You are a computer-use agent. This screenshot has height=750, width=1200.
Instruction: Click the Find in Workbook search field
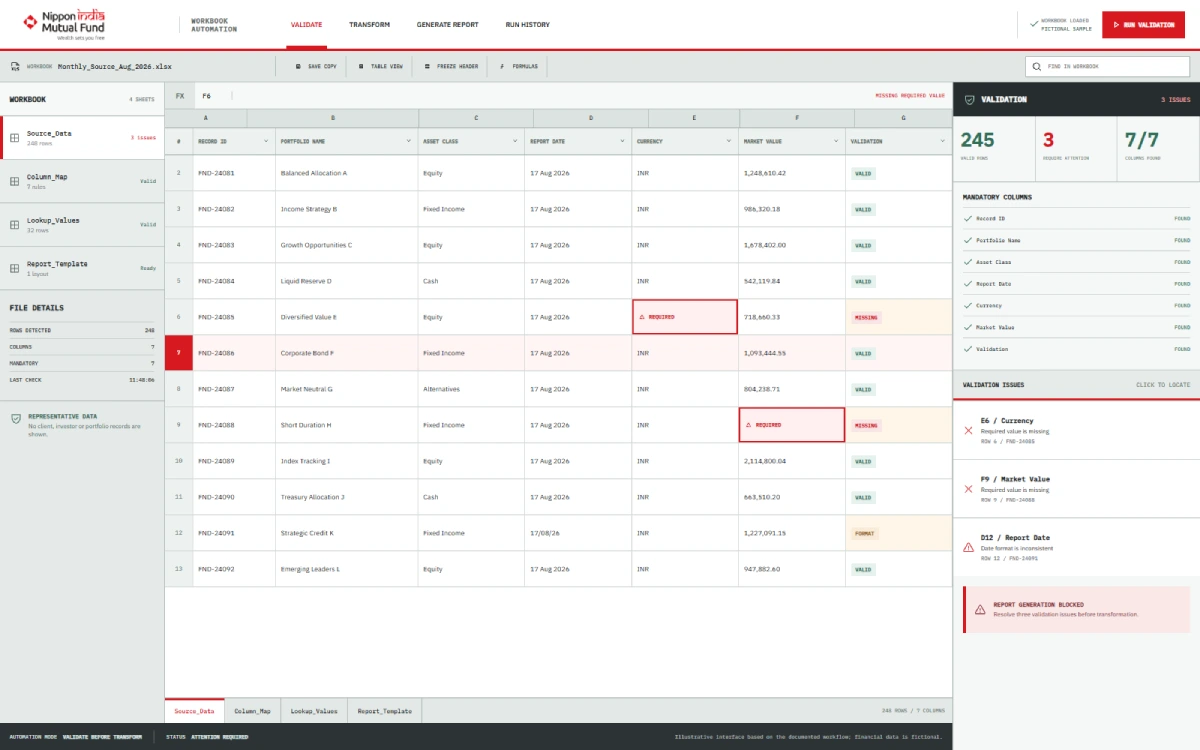click(x=1107, y=66)
